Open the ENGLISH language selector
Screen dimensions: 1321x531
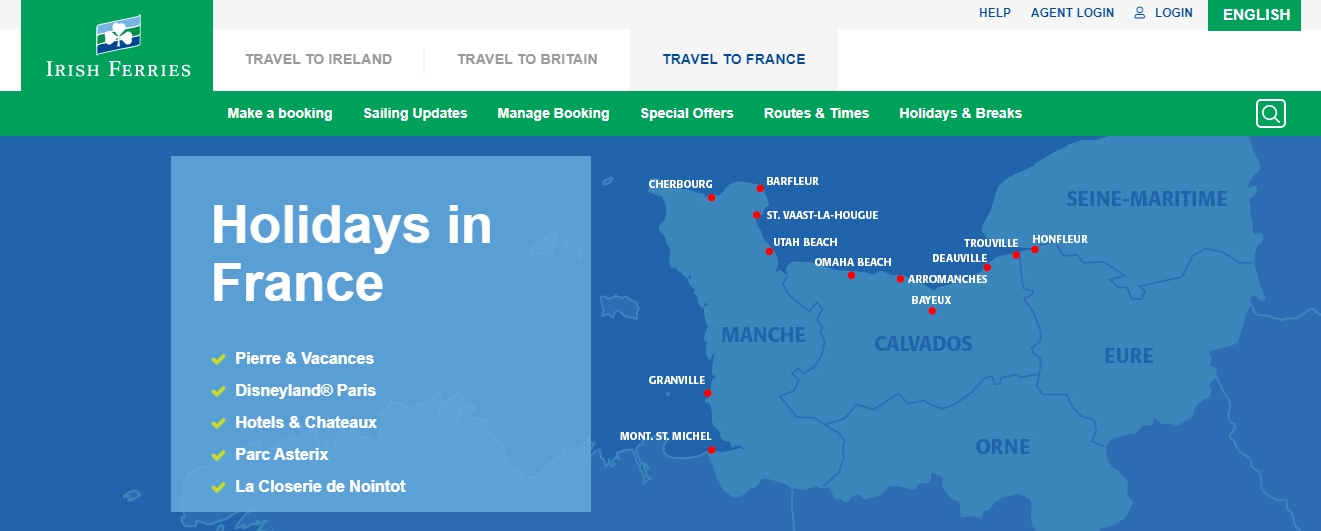(x=1256, y=15)
